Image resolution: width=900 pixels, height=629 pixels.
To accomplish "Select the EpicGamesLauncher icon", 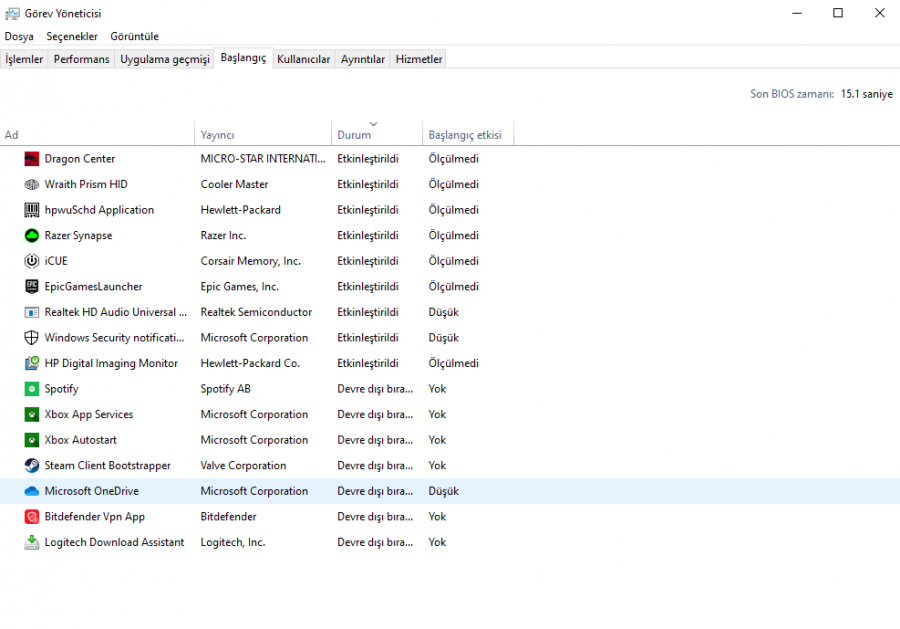I will click(31, 287).
